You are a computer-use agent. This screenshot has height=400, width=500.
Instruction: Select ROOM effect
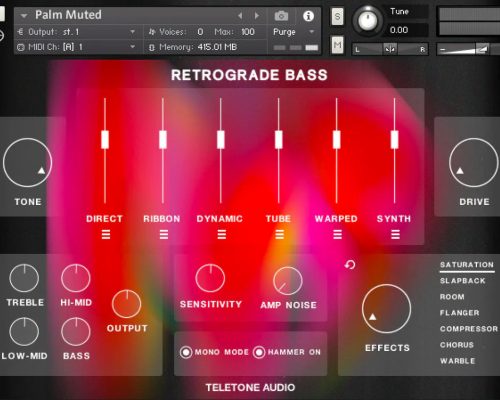click(x=452, y=297)
